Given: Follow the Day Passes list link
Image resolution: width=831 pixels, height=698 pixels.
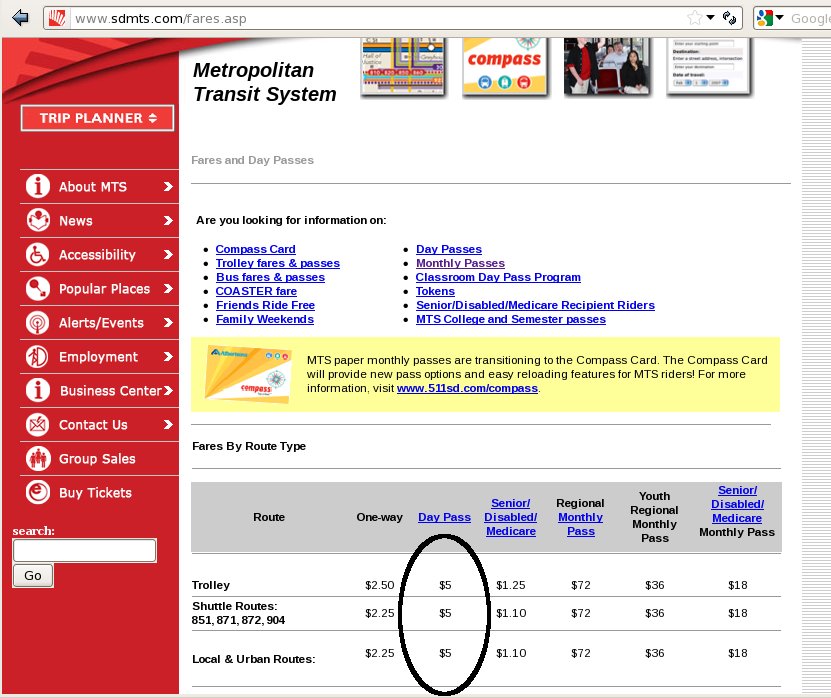Looking at the screenshot, I should coord(449,249).
